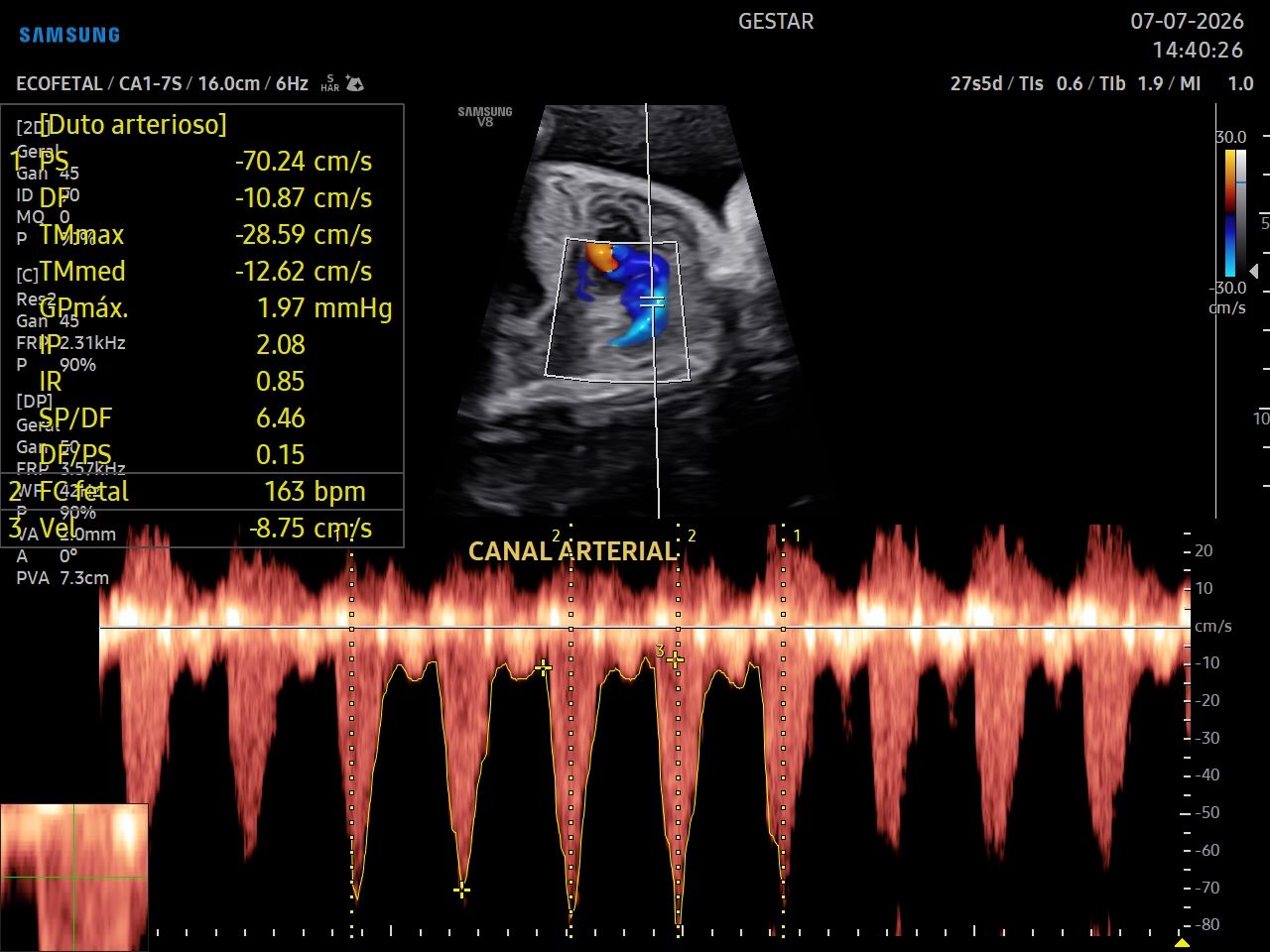Click the -70 spectral velocity scale label
The image size is (1270, 952).
point(1206,888)
